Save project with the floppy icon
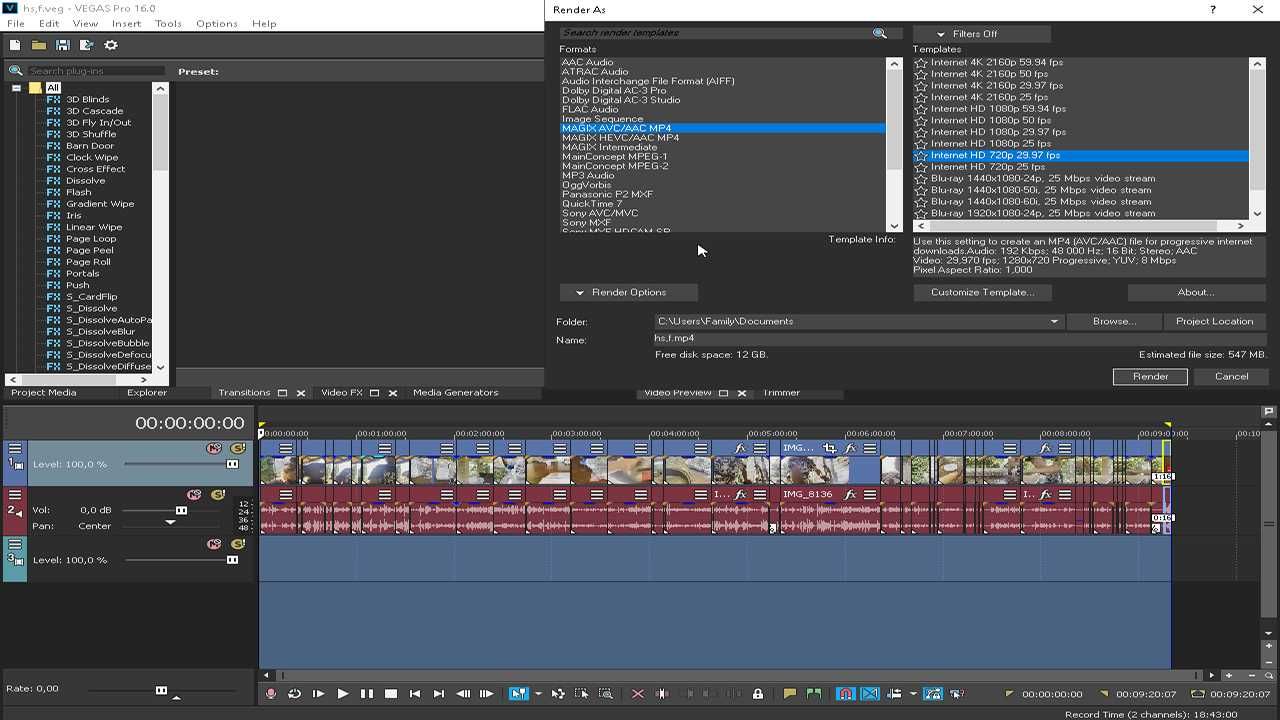The image size is (1280, 720). point(62,45)
